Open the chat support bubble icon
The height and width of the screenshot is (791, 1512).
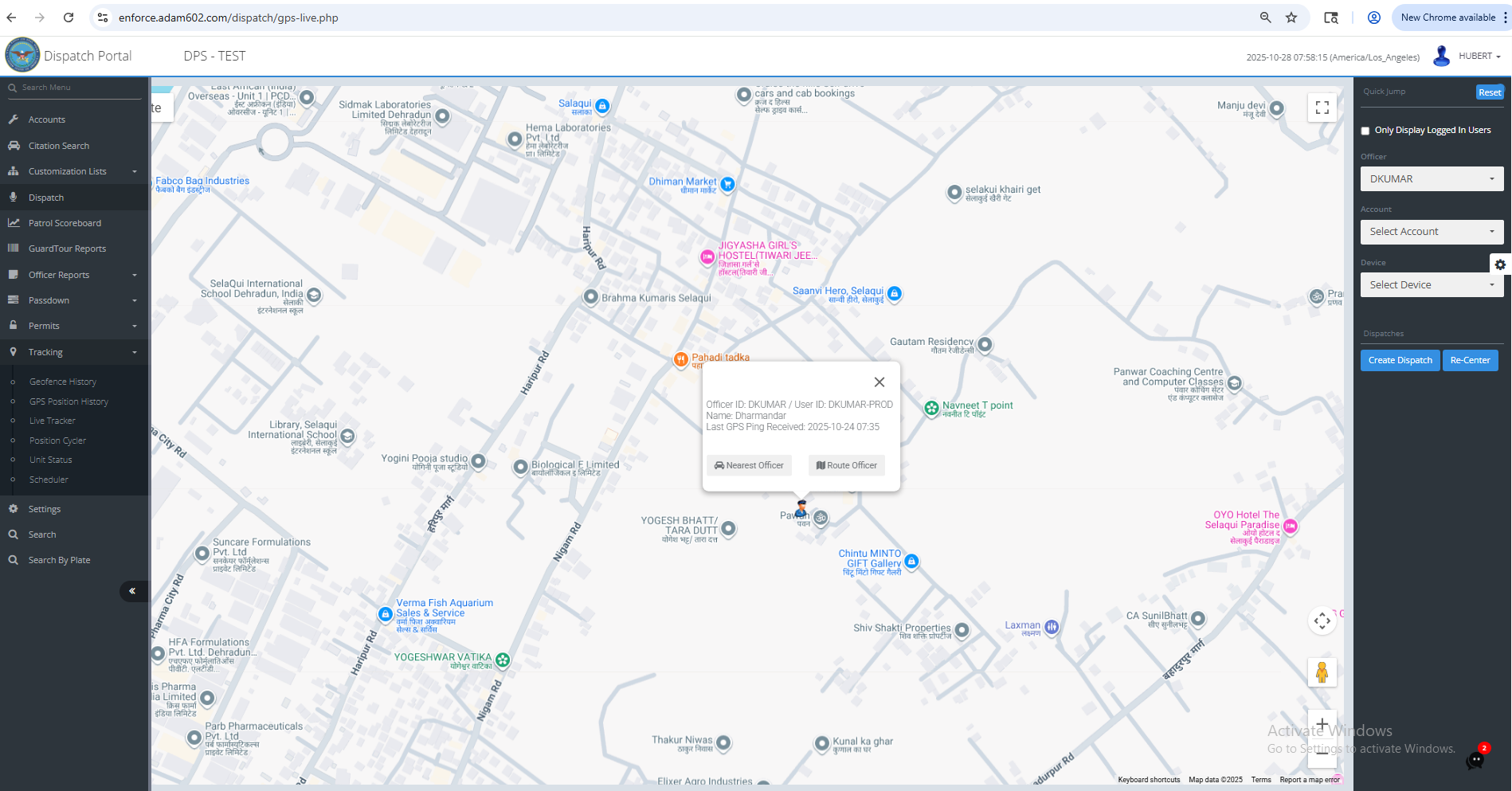(x=1476, y=762)
